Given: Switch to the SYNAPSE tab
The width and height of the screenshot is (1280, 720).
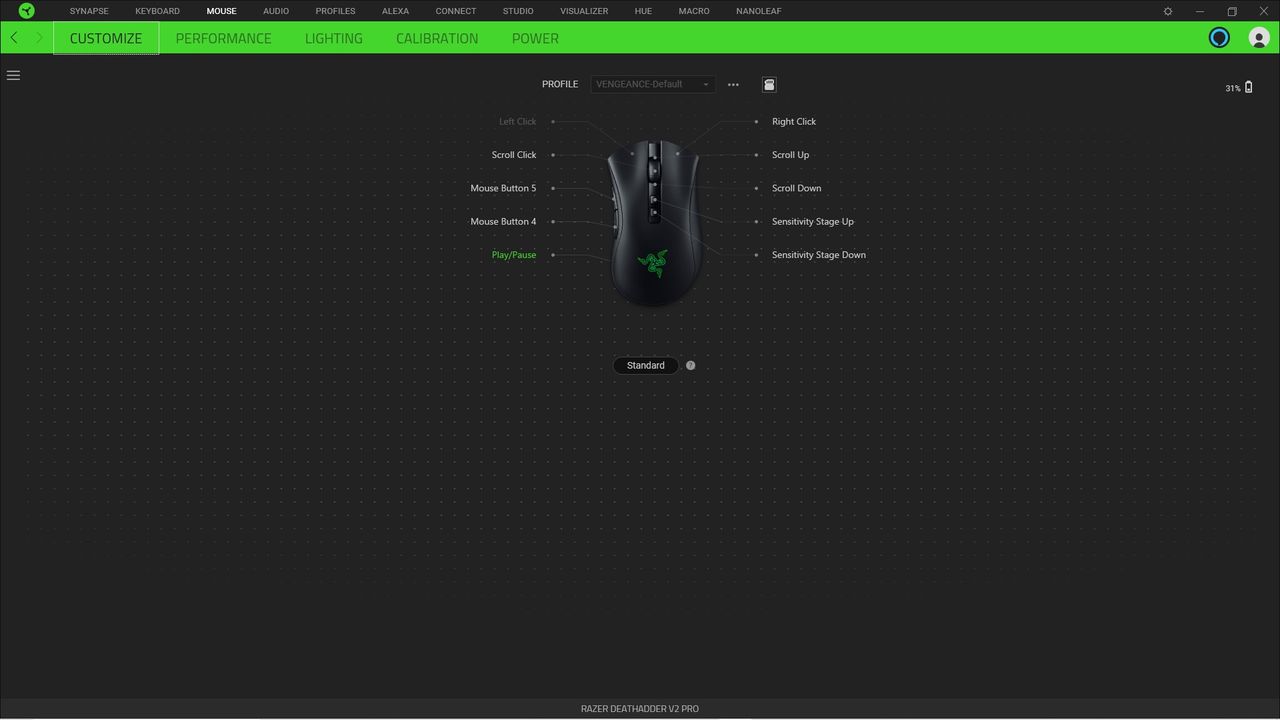Looking at the screenshot, I should click(89, 11).
